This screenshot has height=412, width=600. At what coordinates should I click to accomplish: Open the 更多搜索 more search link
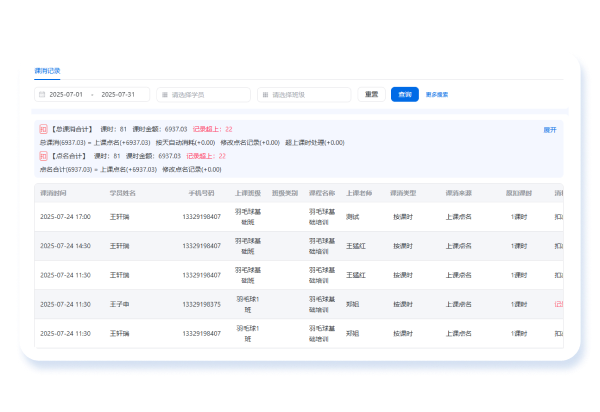tap(437, 94)
